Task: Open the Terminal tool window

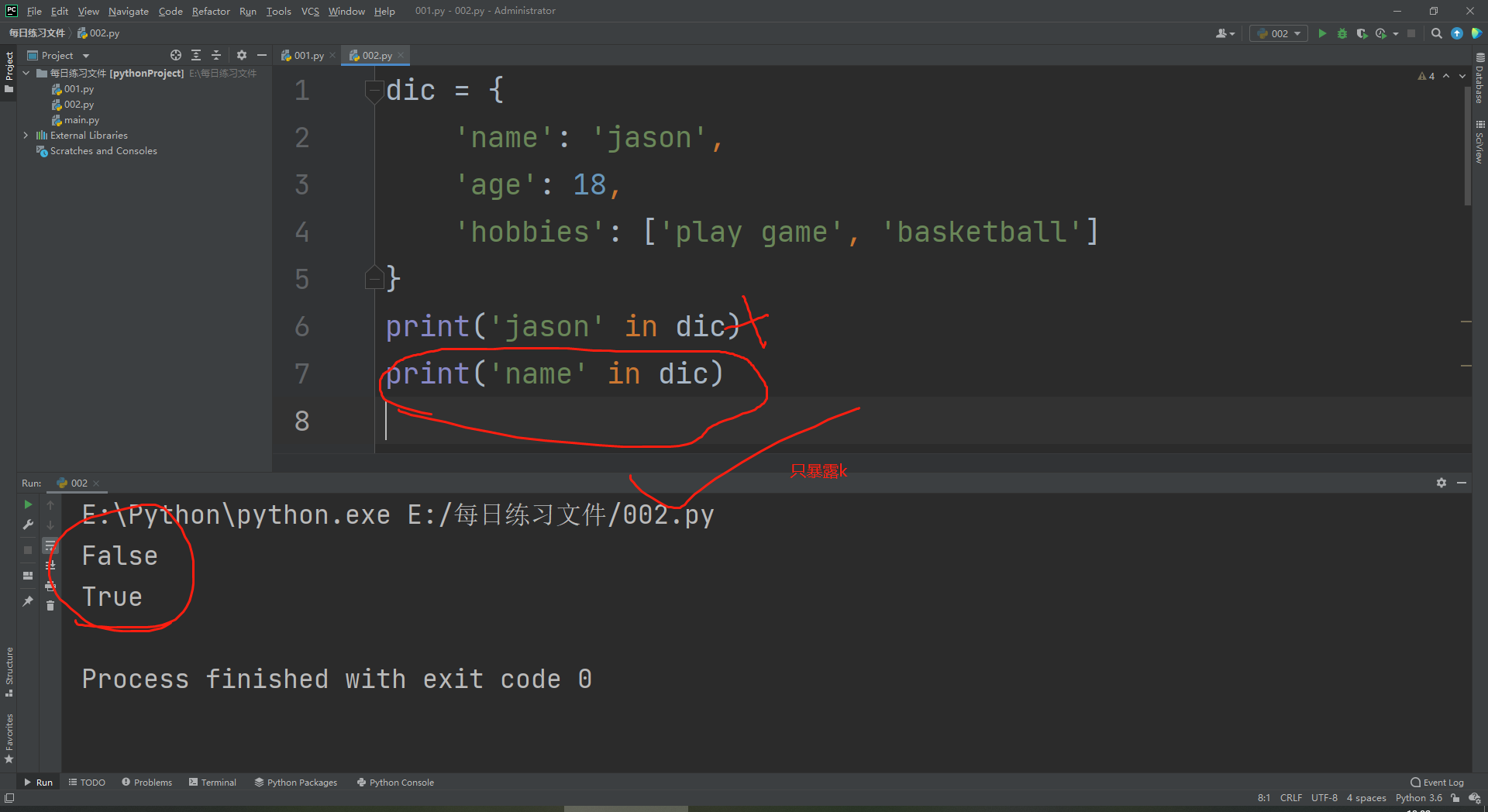Action: pyautogui.click(x=212, y=783)
